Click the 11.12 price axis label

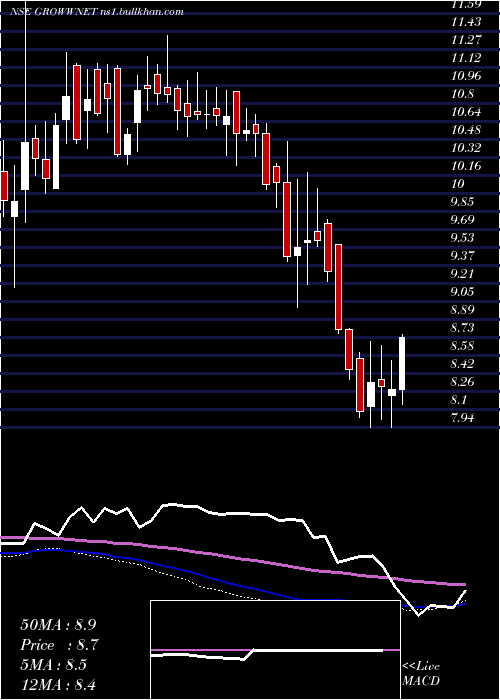pos(466,58)
